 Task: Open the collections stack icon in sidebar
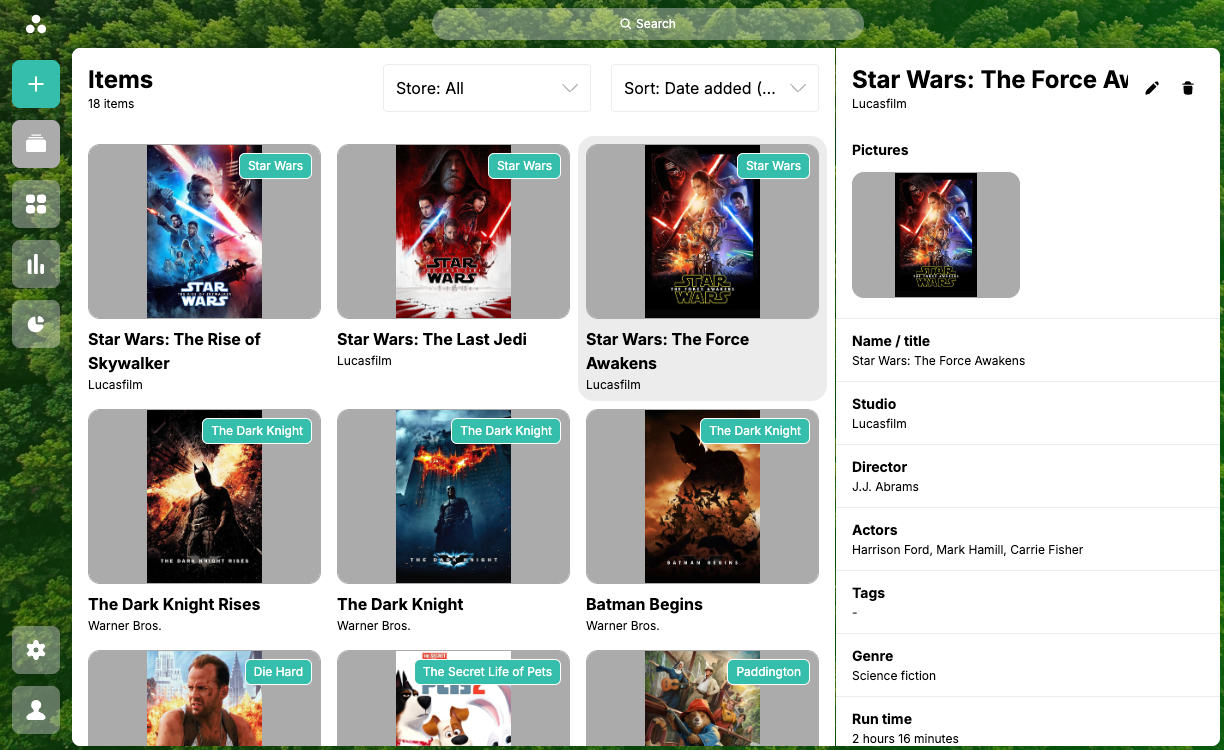36,144
